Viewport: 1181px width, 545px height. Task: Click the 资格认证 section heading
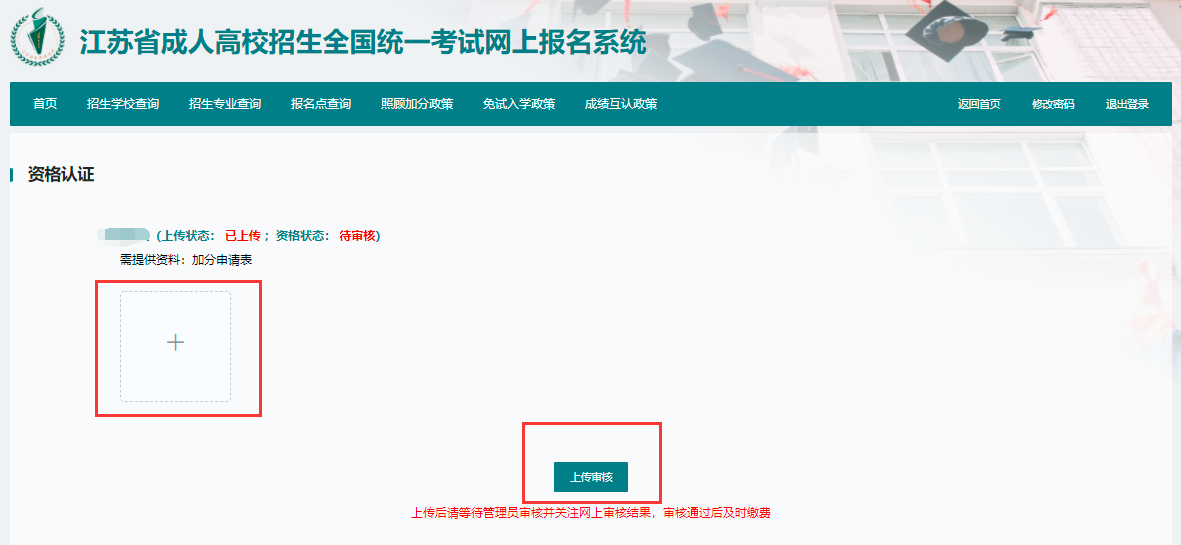[x=61, y=175]
